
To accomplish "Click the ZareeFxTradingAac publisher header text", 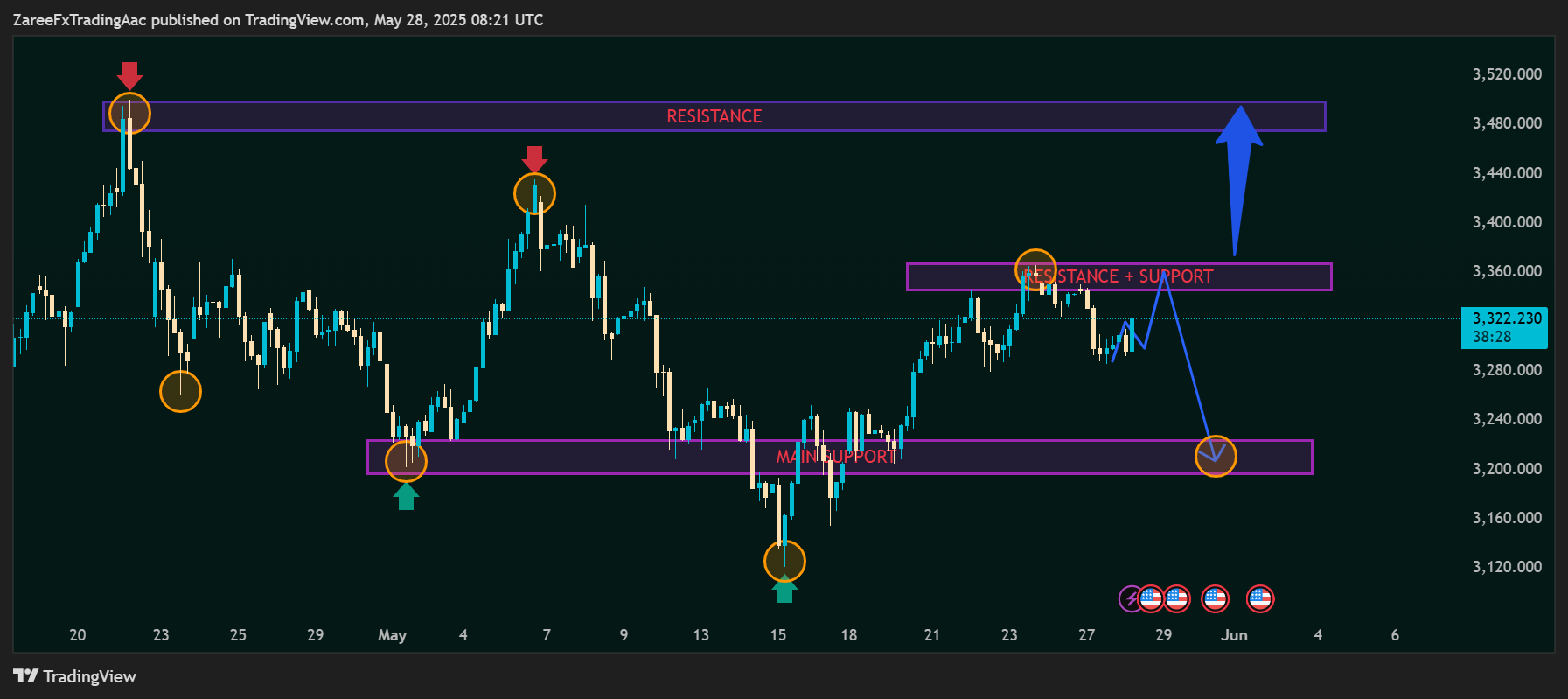I will [x=278, y=19].
